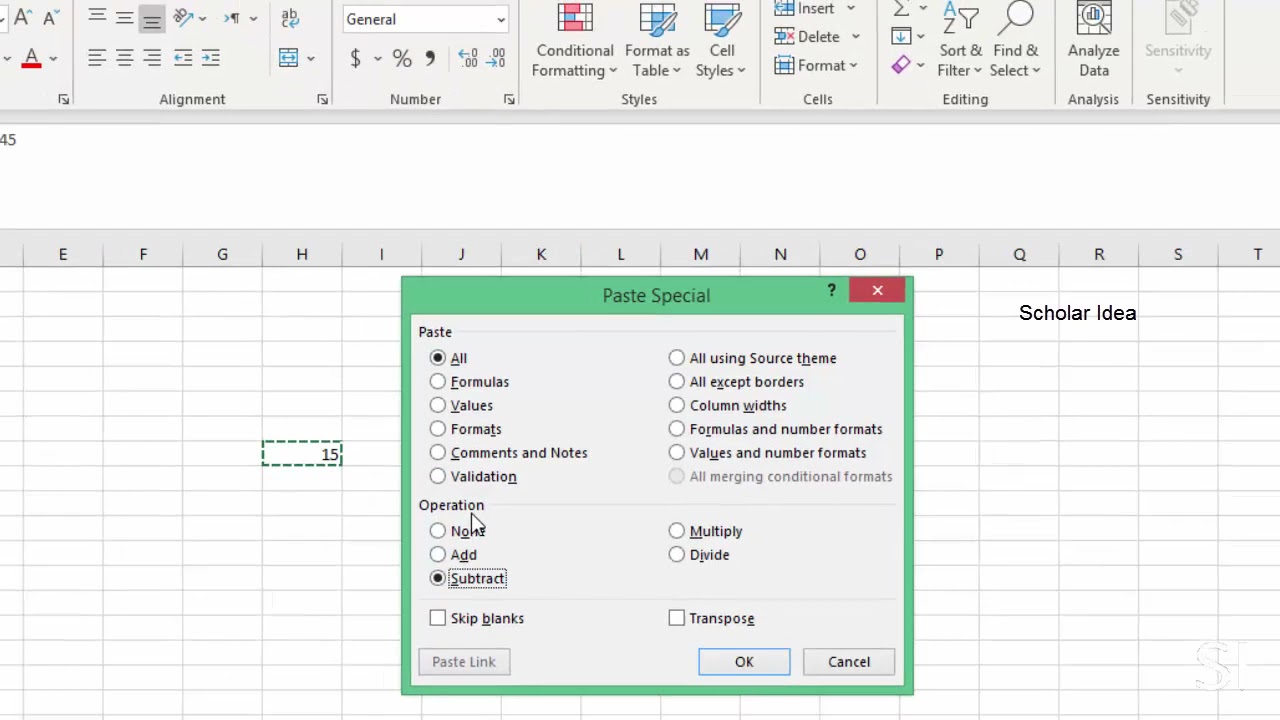Image resolution: width=1280 pixels, height=720 pixels.
Task: Click the Paste Special help question mark
Action: pos(831,291)
